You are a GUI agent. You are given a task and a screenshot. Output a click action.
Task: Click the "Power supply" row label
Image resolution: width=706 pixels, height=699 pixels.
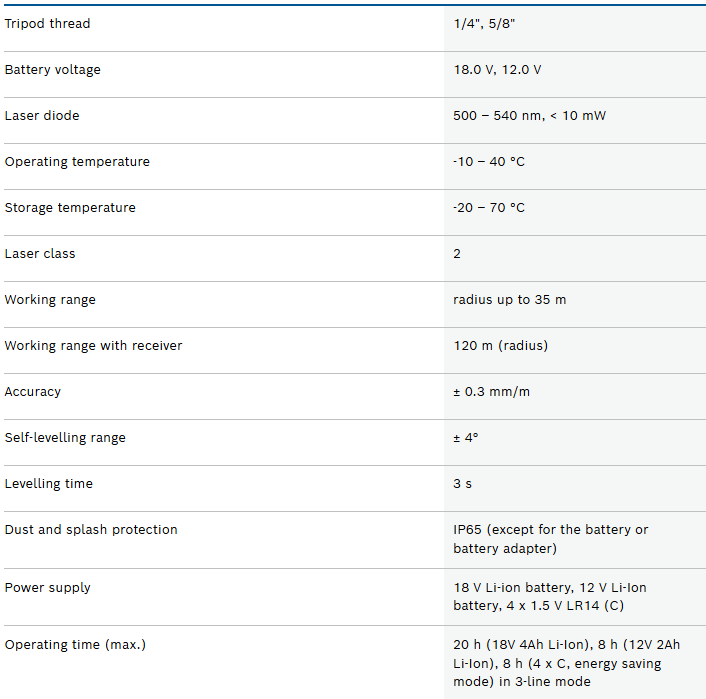47,587
